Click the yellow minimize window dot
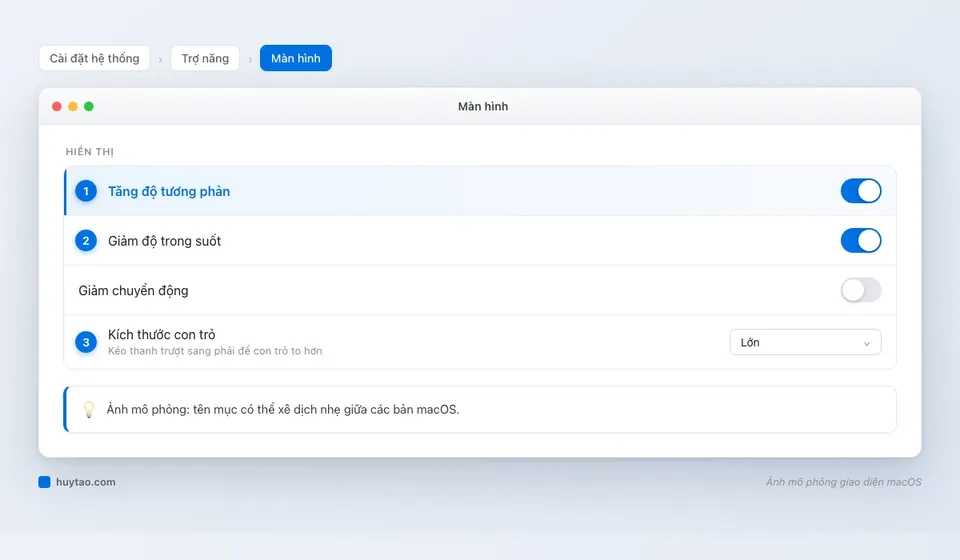This screenshot has width=960, height=560. tap(73, 106)
